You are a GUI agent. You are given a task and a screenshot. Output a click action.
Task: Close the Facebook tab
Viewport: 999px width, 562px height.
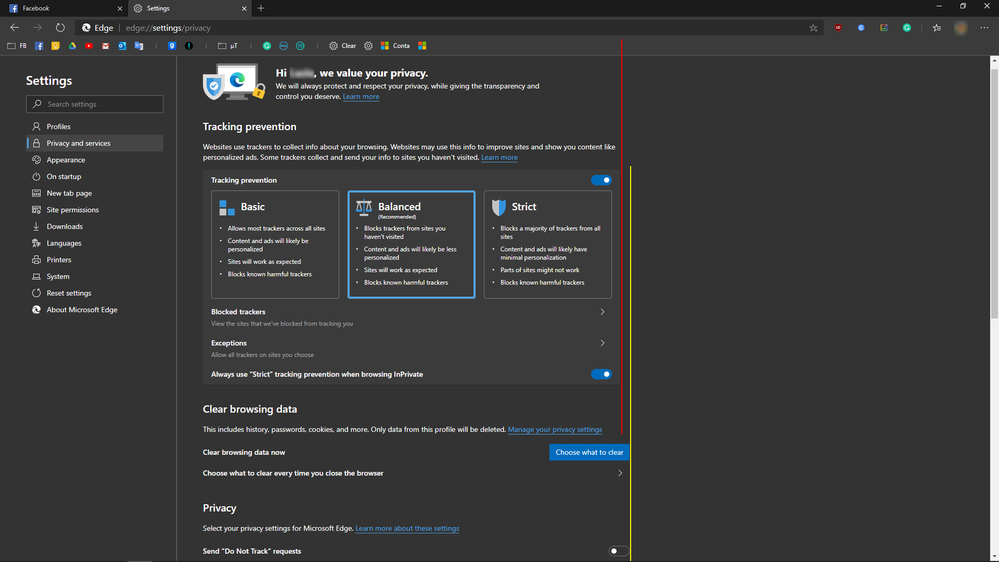coord(120,8)
